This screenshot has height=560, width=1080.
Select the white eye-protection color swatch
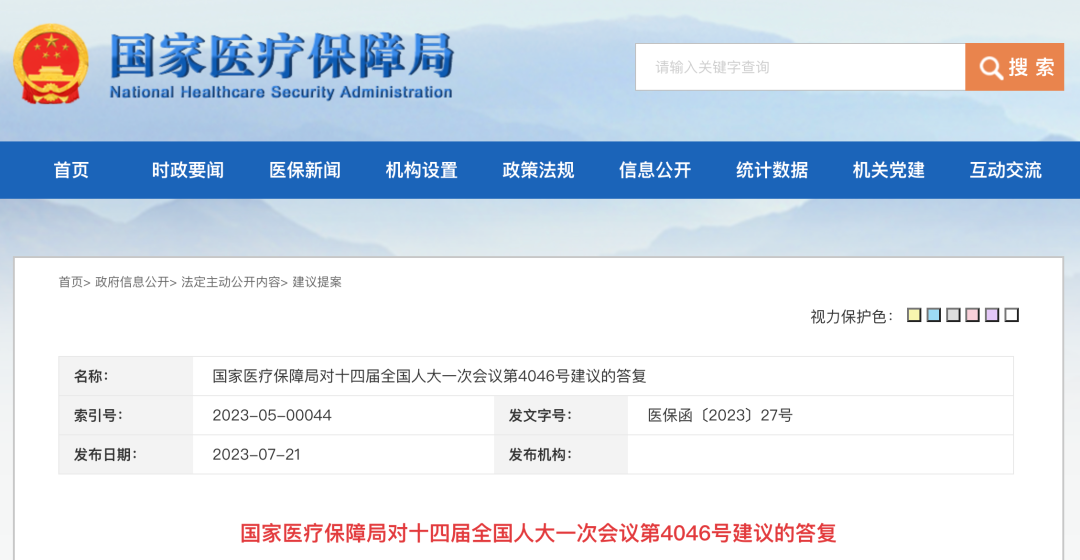[x=1012, y=315]
